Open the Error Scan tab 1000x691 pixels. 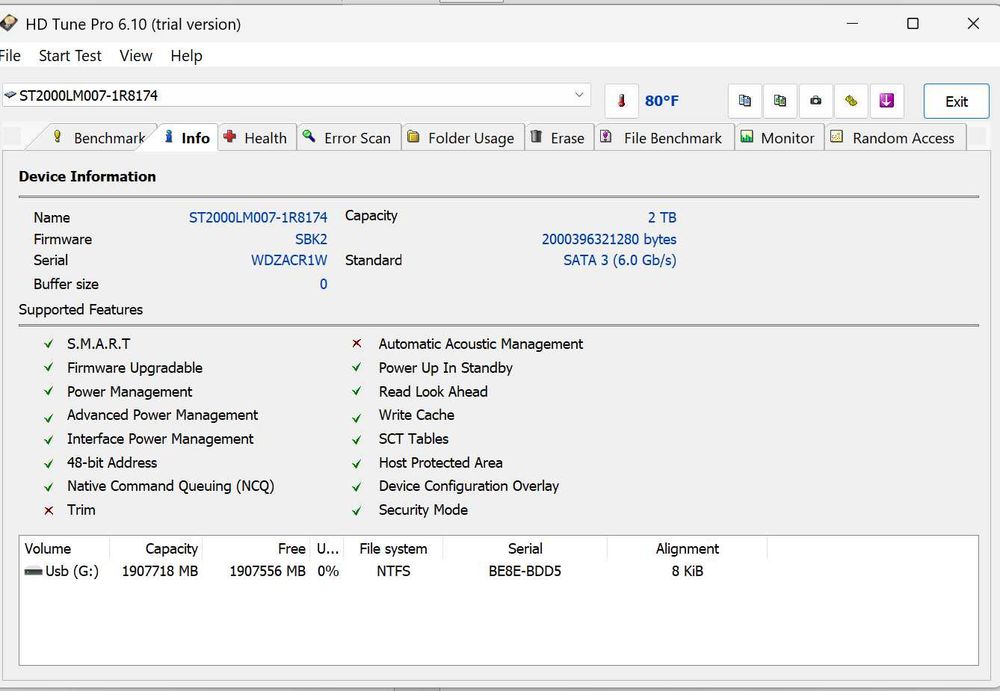pos(348,138)
